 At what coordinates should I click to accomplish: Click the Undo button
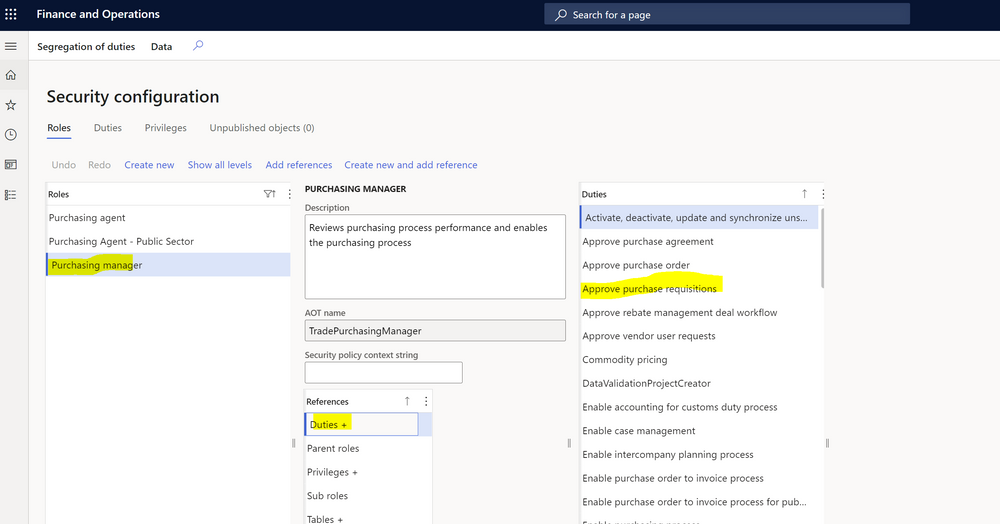coord(64,165)
